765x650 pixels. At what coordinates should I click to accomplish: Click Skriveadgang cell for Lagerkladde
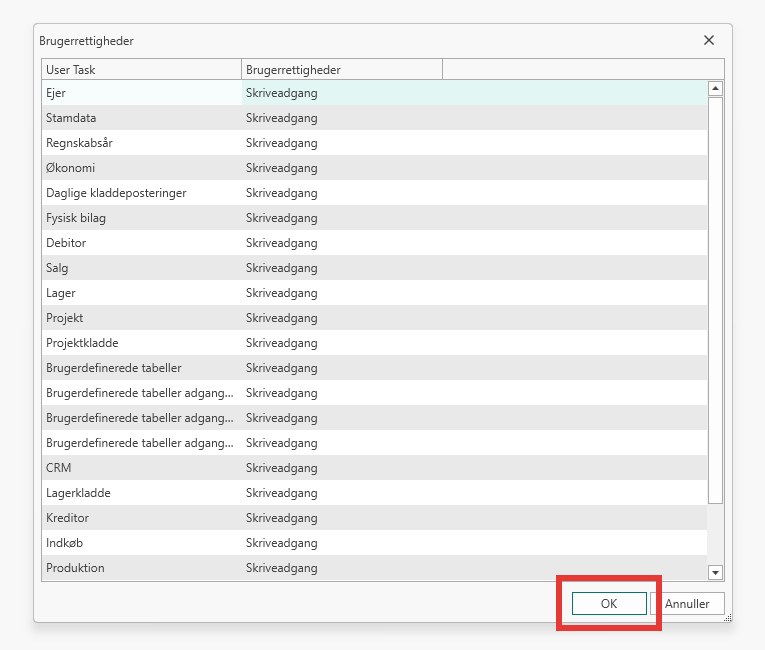[x=342, y=492]
